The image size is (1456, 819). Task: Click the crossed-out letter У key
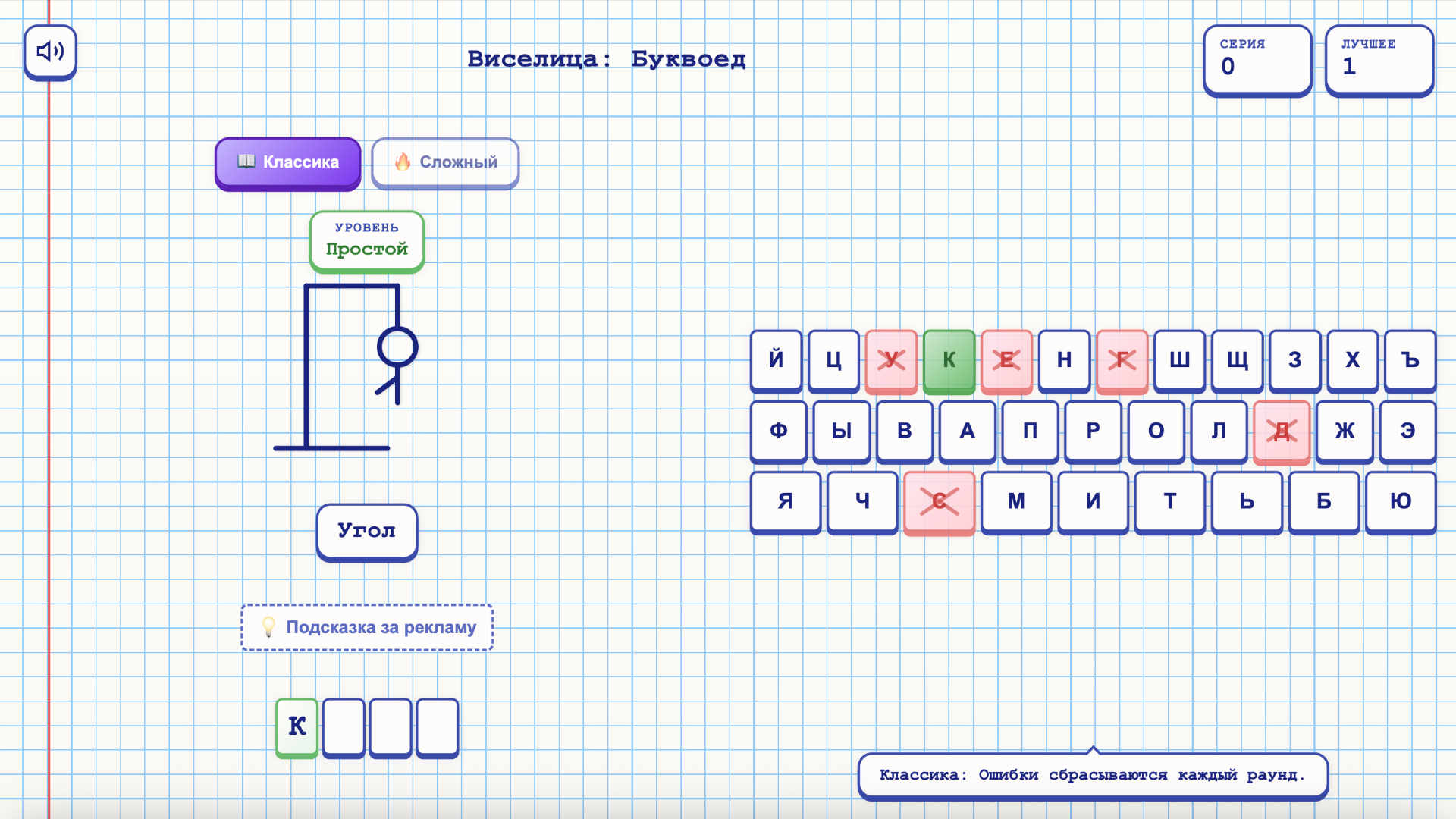[x=892, y=360]
